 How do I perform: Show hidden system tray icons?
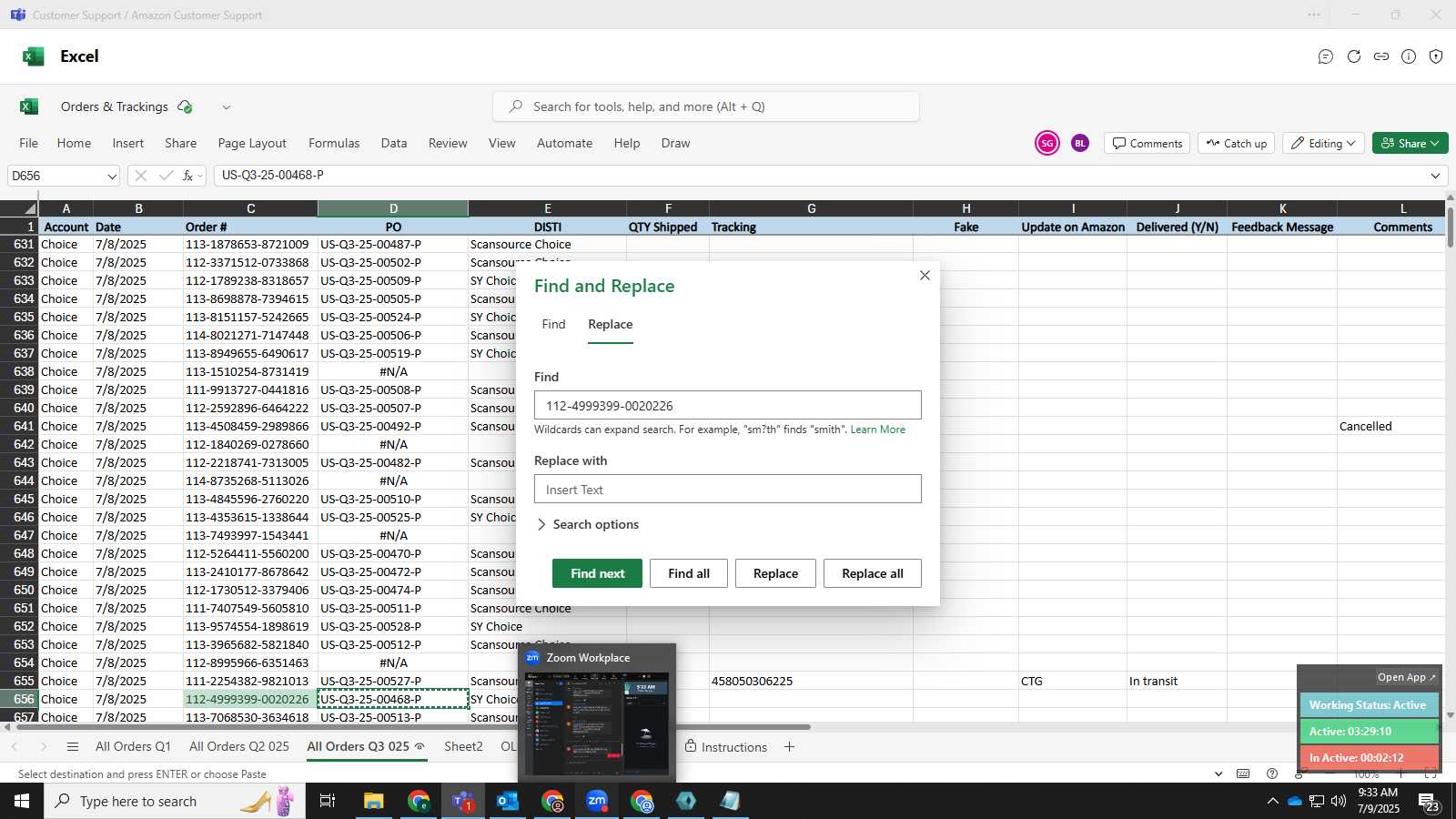(1272, 802)
